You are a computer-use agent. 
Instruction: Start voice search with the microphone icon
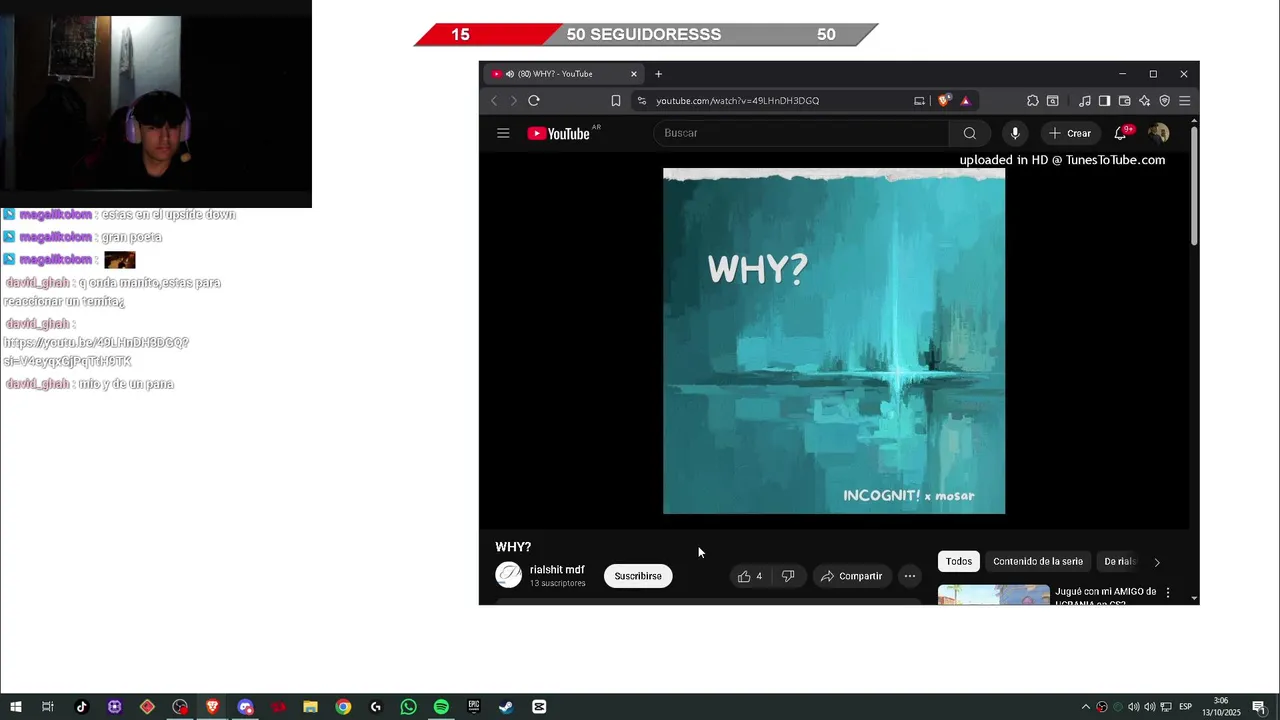1015,133
